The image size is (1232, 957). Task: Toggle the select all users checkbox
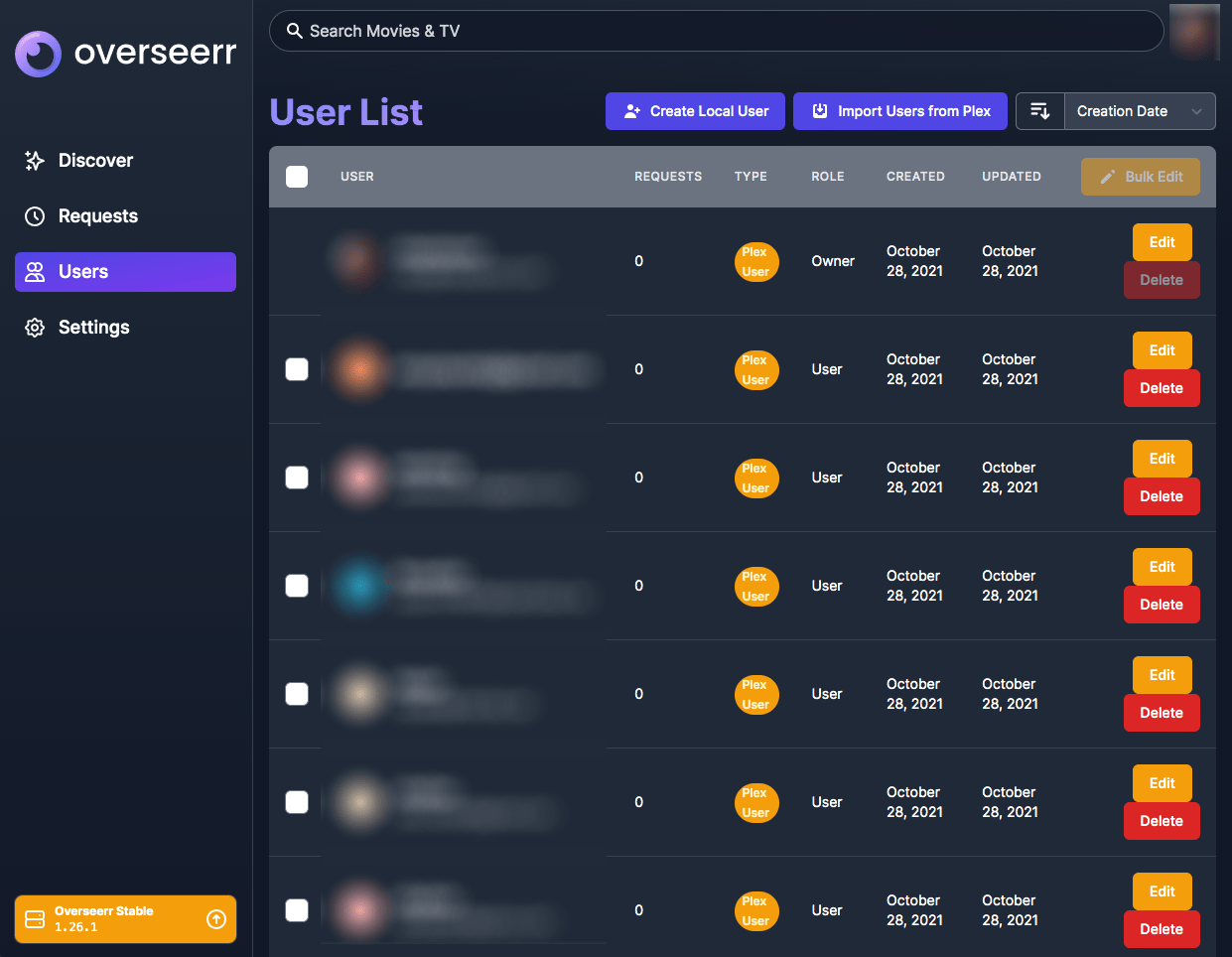pyautogui.click(x=297, y=177)
